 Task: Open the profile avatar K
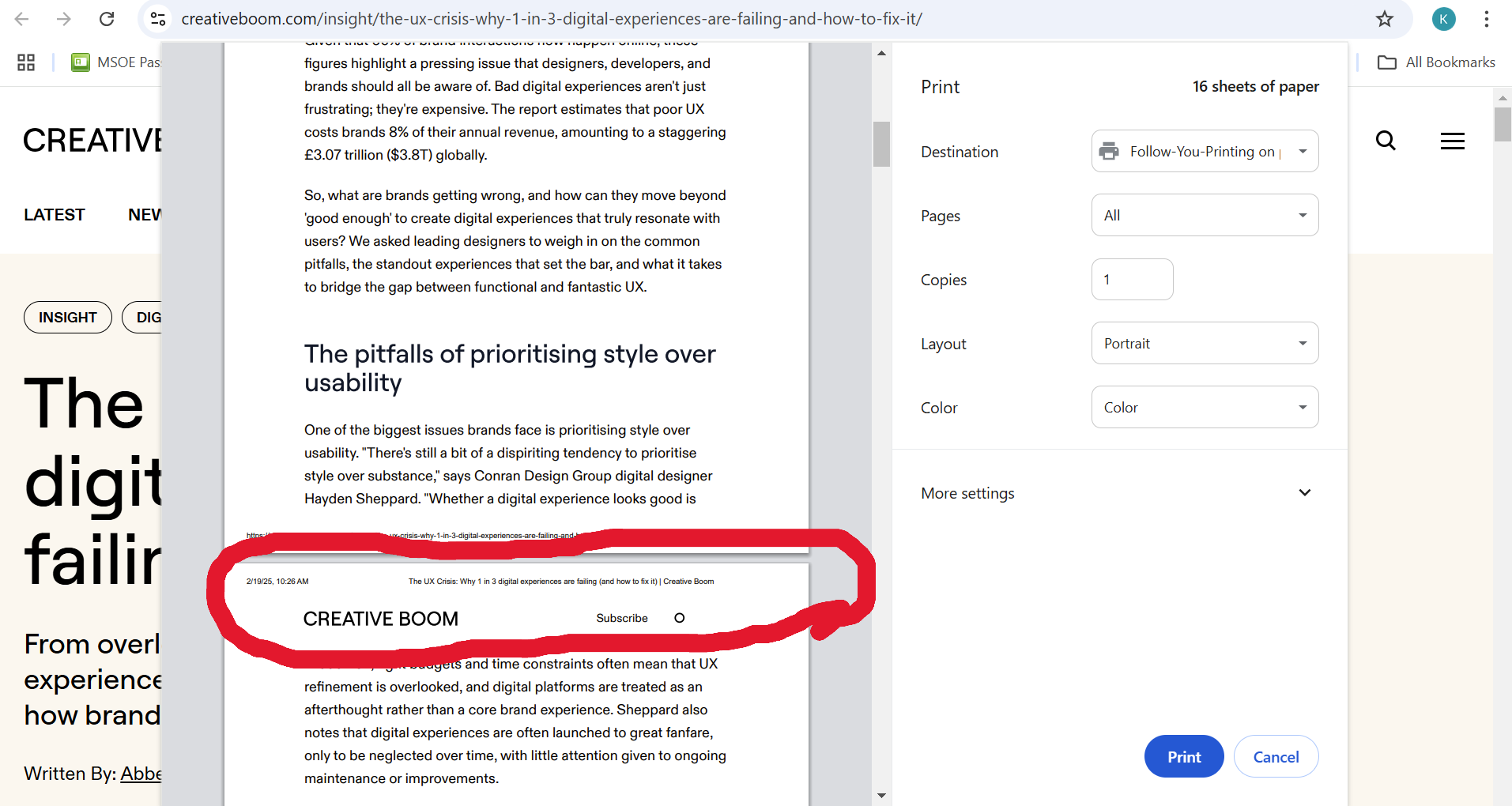pyautogui.click(x=1443, y=19)
